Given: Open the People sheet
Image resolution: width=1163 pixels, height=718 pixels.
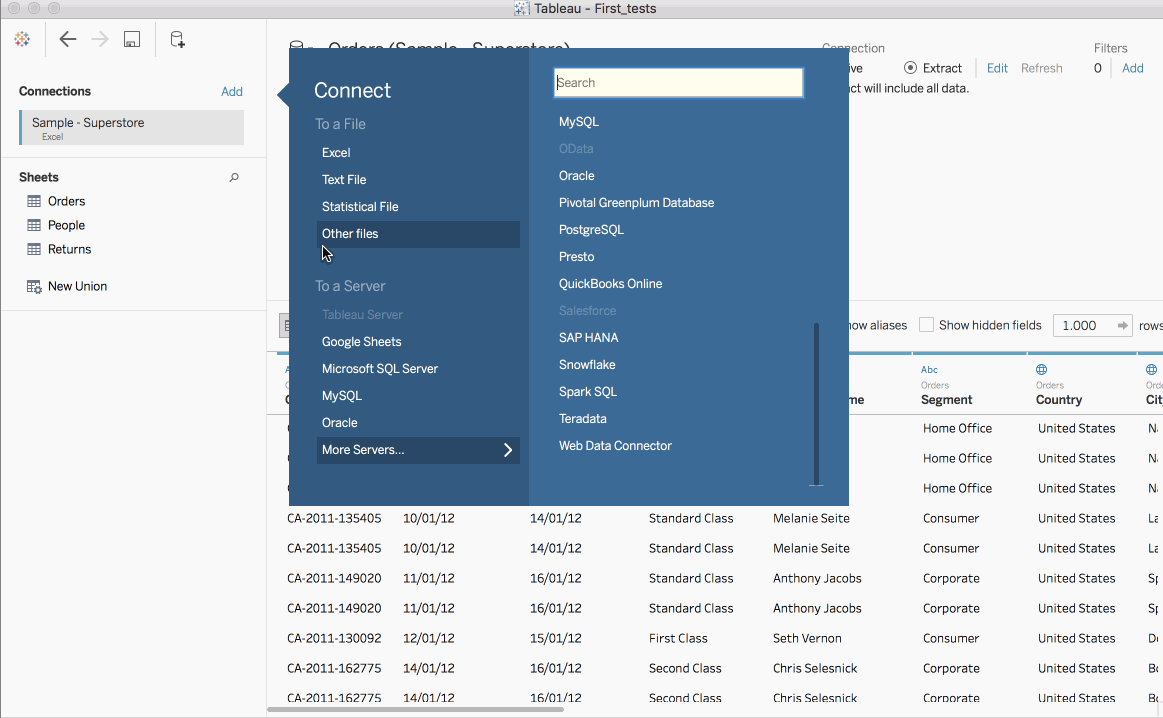Looking at the screenshot, I should (x=66, y=225).
